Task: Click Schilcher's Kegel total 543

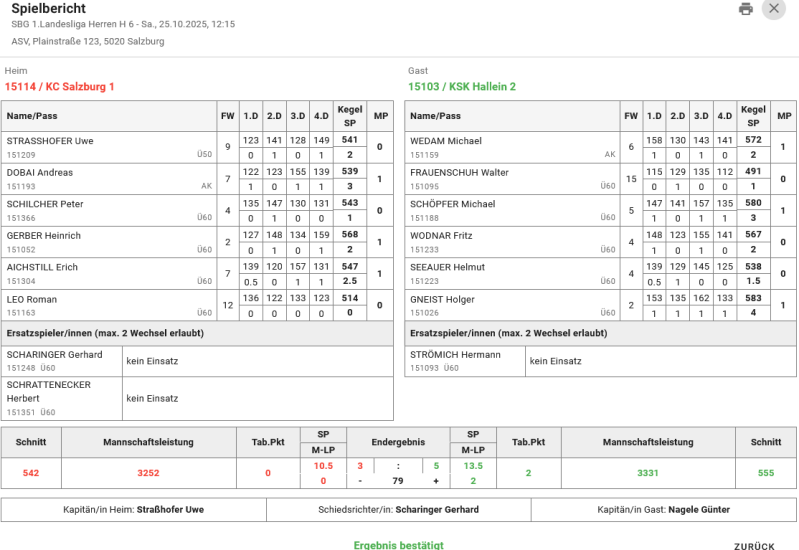Action: 350,203
